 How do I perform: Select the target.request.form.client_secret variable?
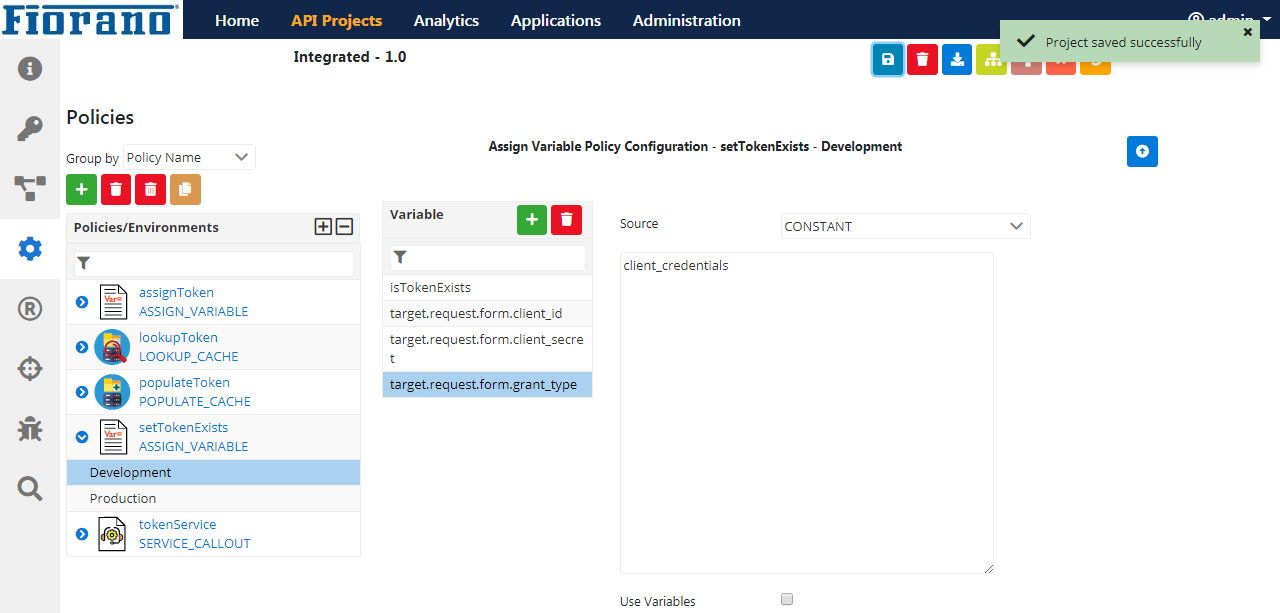click(487, 349)
